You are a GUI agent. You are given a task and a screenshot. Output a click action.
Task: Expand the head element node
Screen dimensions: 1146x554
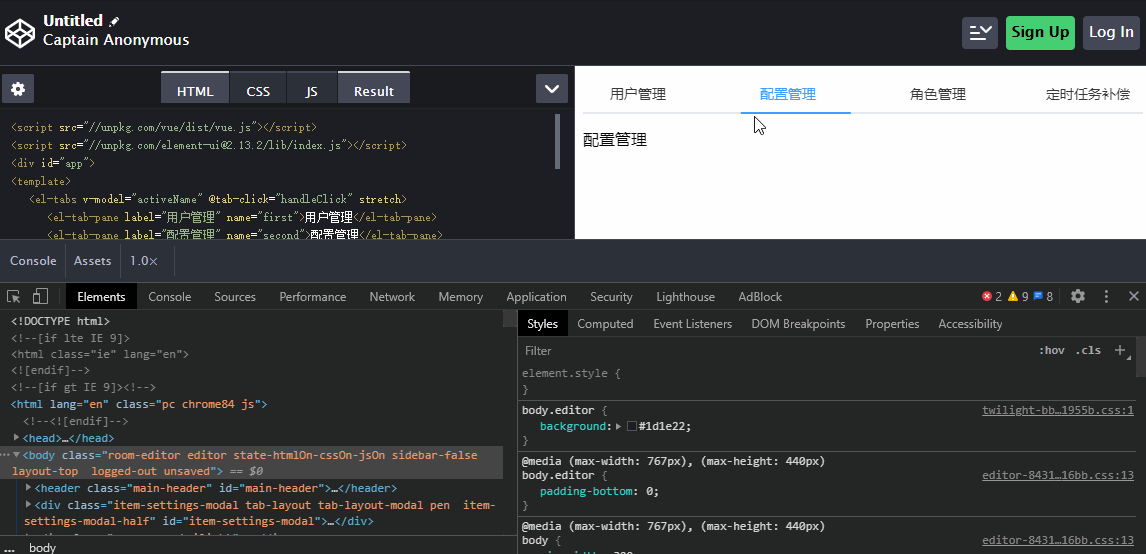tap(18, 437)
